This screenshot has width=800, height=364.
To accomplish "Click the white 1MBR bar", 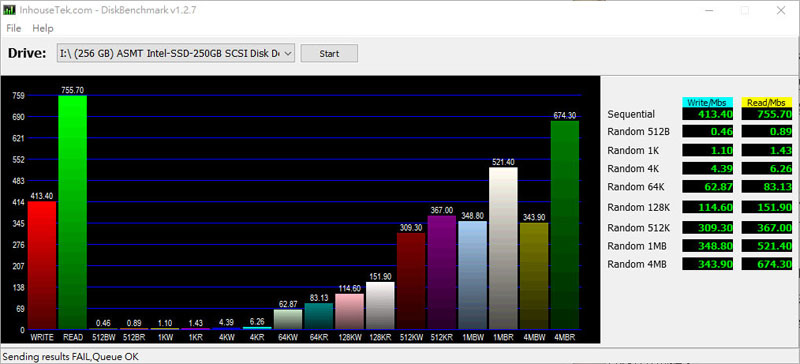I will click(x=504, y=248).
